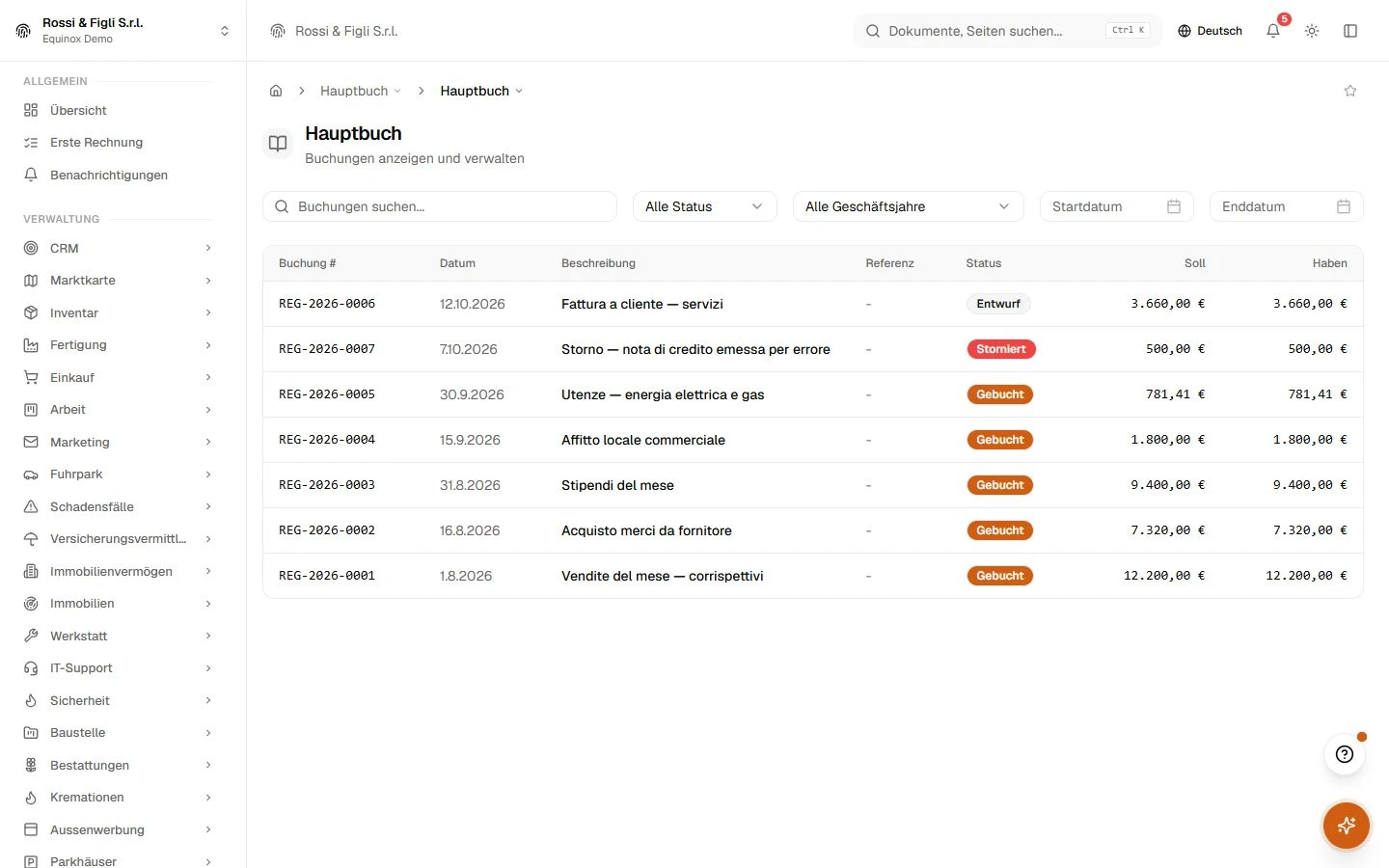The height and width of the screenshot is (868, 1389).
Task: Open the help question mark button
Action: [1345, 754]
